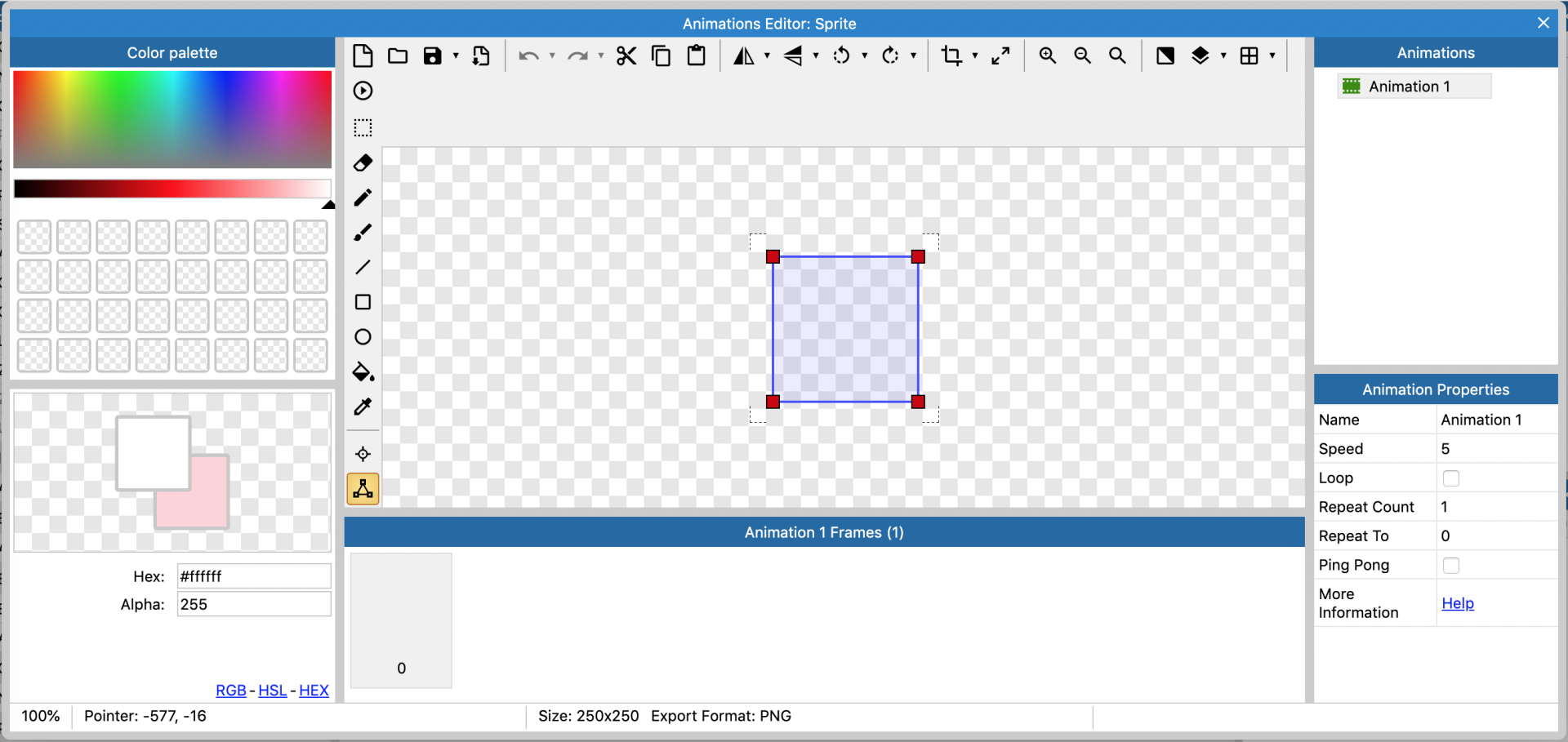
Task: Switch color mode to RGB
Action: click(231, 691)
